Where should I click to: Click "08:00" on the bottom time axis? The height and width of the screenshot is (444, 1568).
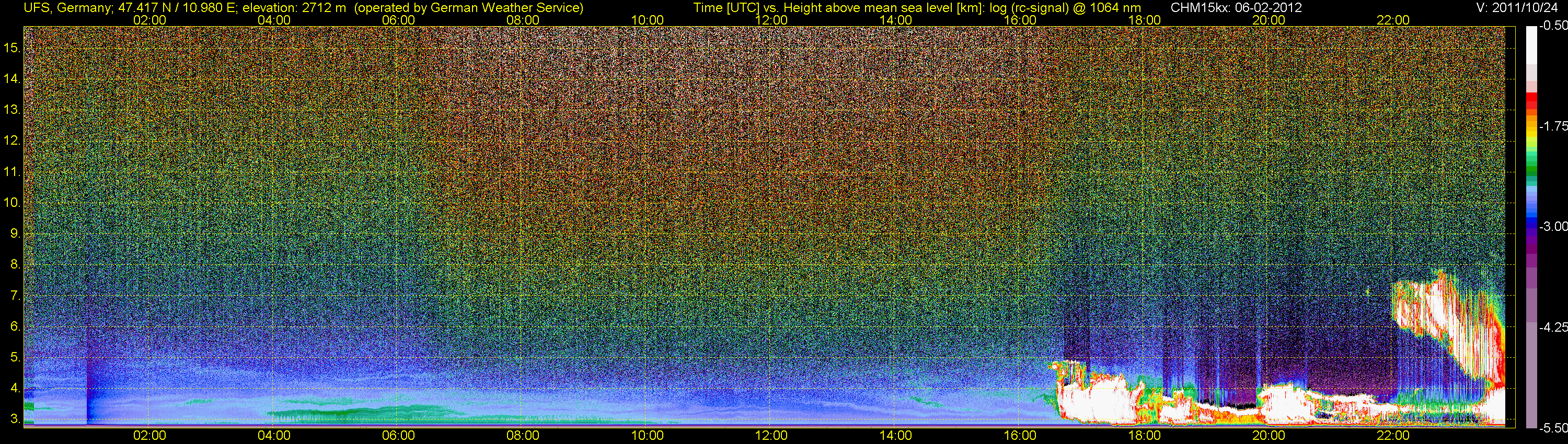point(523,436)
